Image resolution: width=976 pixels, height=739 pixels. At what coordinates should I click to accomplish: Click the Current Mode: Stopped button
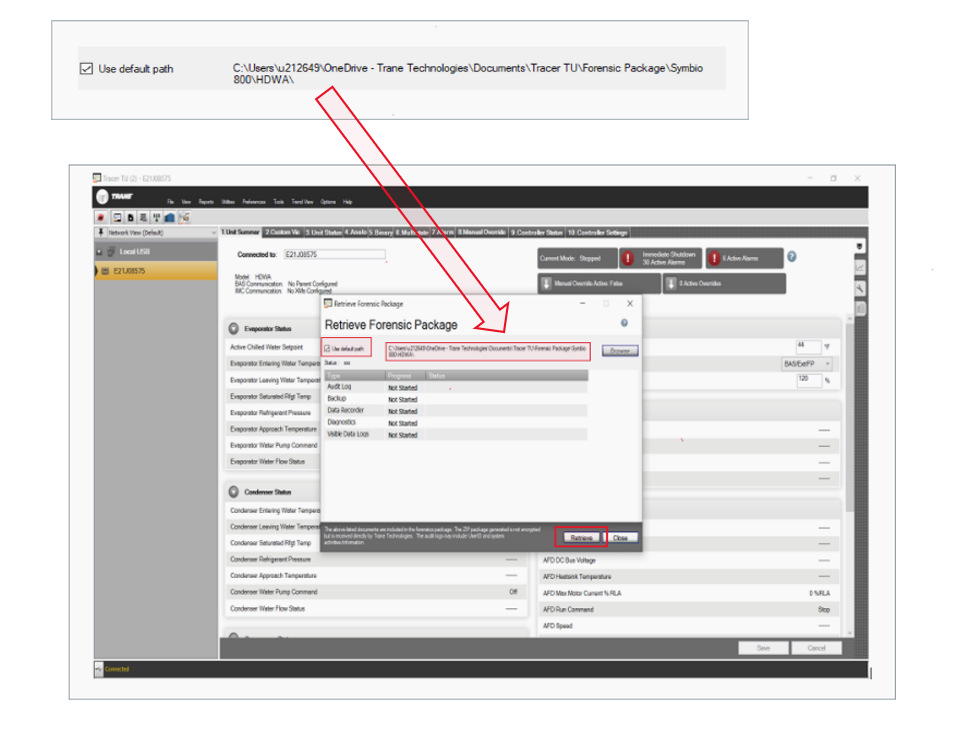pos(577,258)
